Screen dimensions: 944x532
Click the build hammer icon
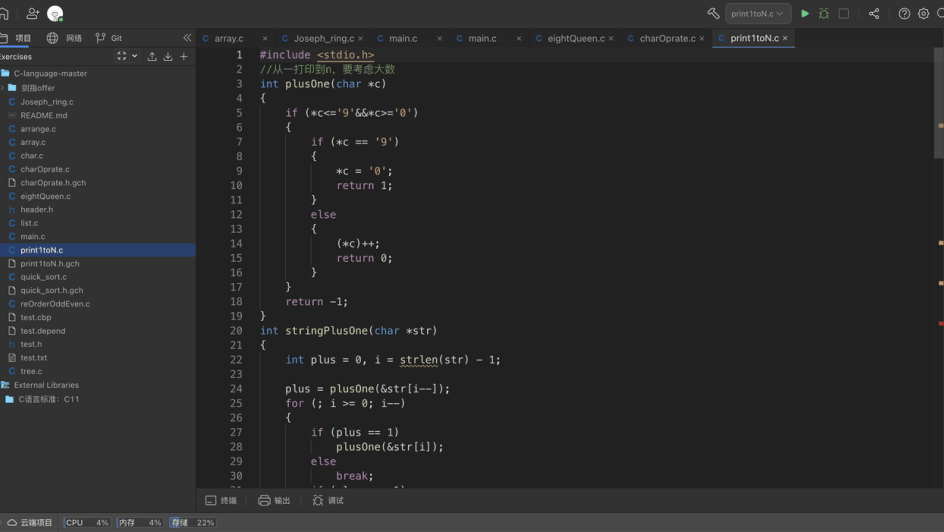(713, 13)
